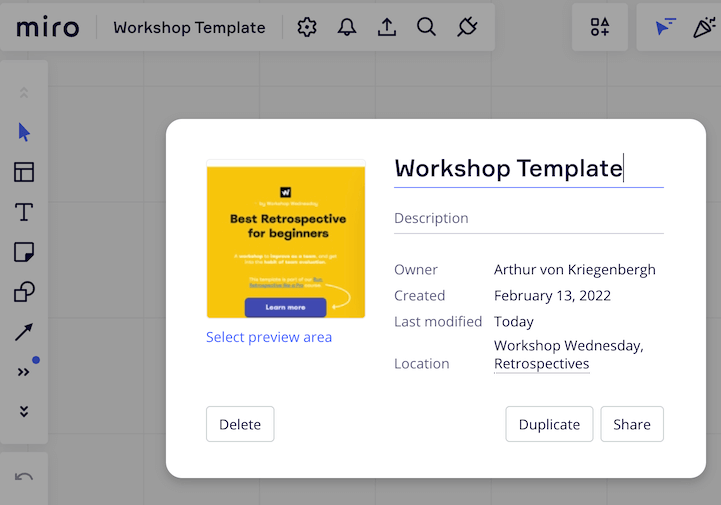Open the Templates tool in sidebar

[x=24, y=172]
